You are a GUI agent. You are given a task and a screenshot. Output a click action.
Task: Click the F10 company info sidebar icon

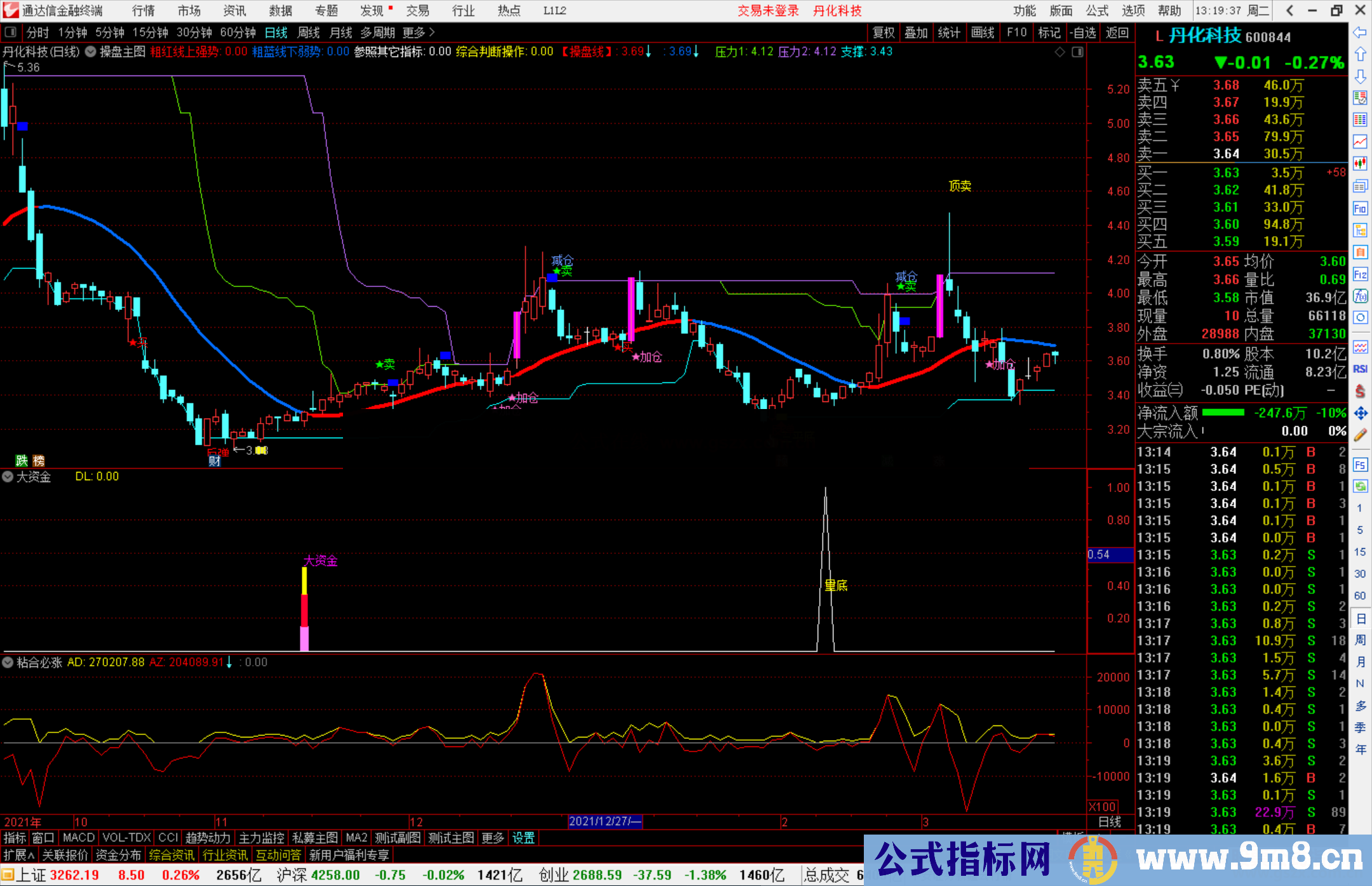click(1360, 208)
